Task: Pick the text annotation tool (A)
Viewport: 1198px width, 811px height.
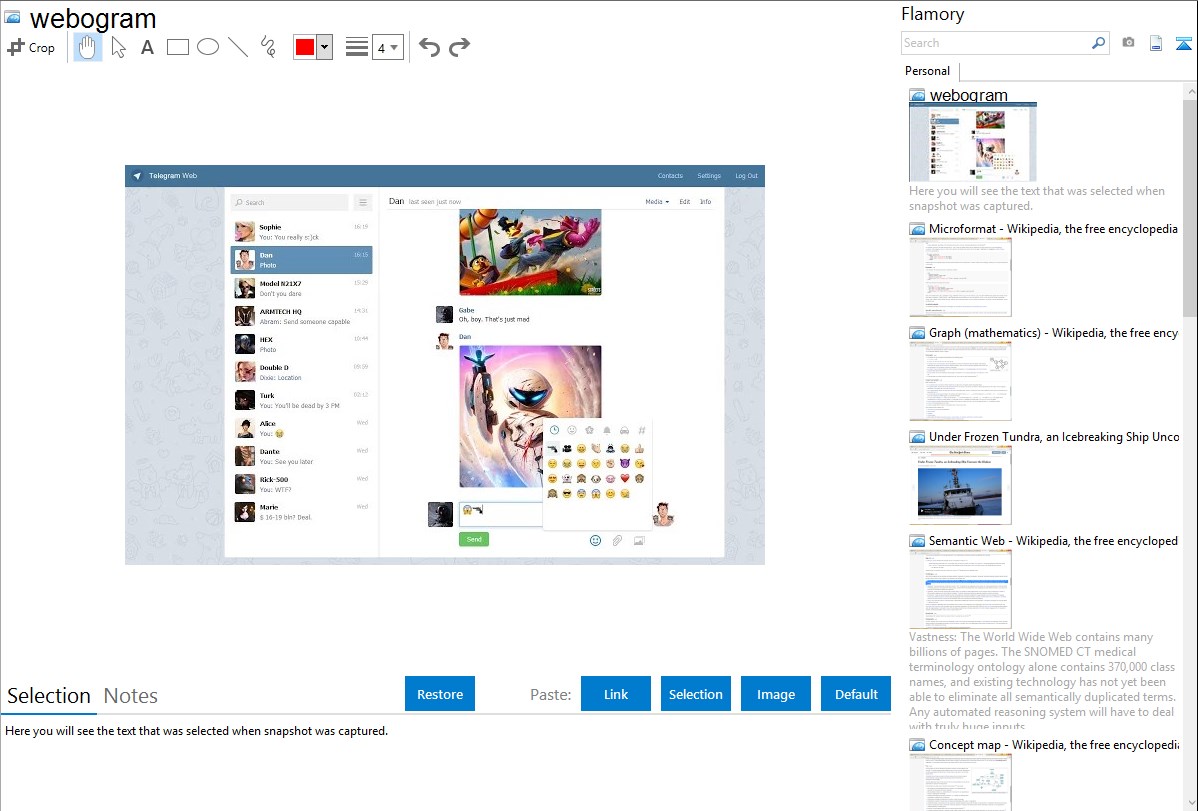Action: (x=147, y=47)
